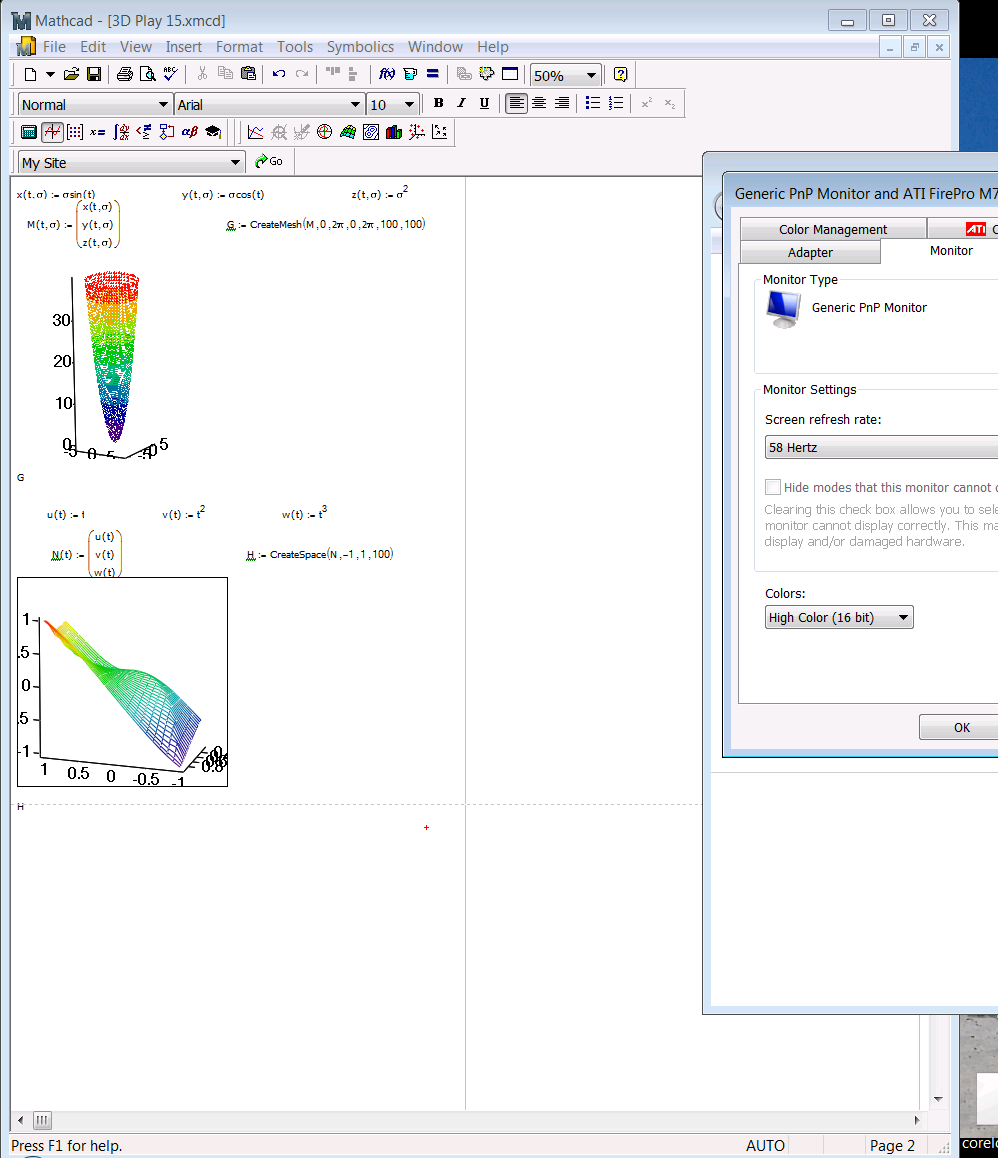Insert a vector field plot
The image size is (998, 1158).
(440, 132)
